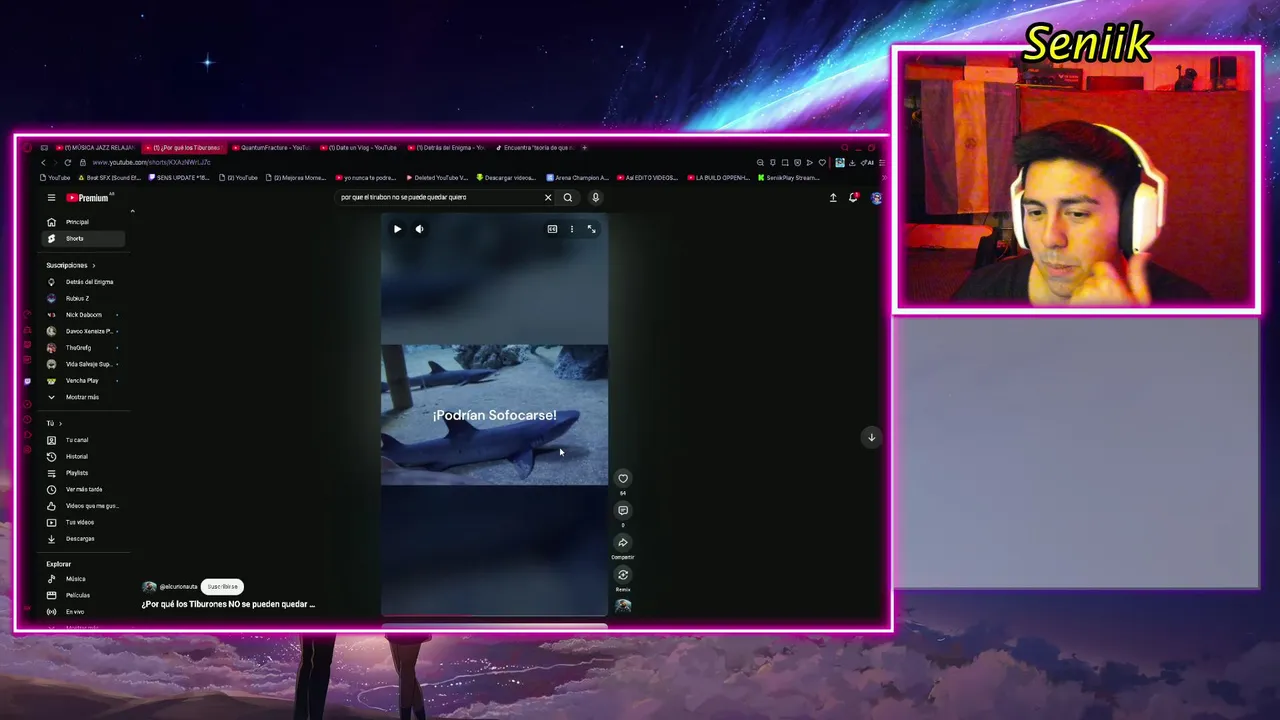1280x720 pixels.
Task: Switch to Date un Vlog tab
Action: (360, 148)
